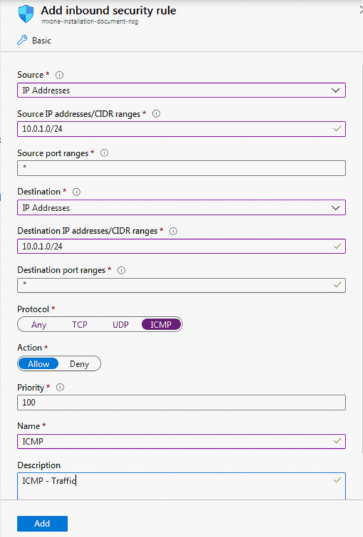Choose the ICMP protocol option
Image resolution: width=363 pixels, height=537 pixels.
(161, 324)
